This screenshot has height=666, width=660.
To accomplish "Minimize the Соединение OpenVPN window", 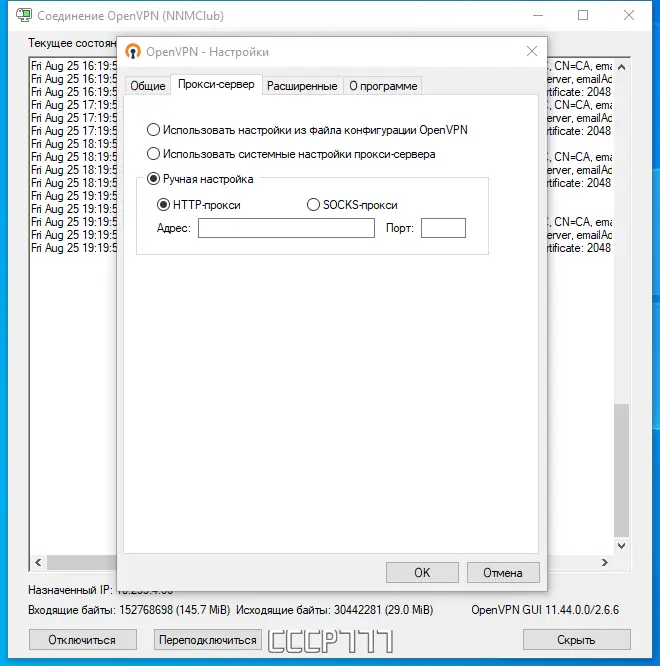I will point(538,15).
